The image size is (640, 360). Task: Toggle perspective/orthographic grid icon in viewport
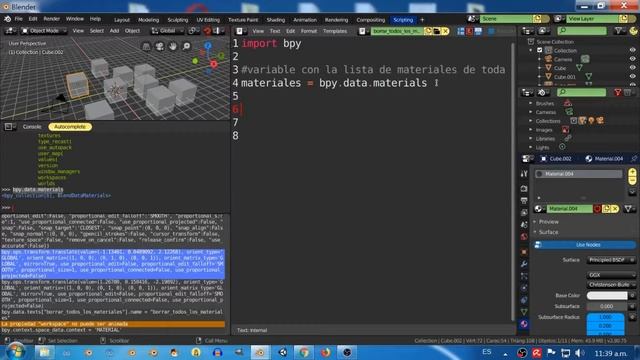(x=146, y=47)
